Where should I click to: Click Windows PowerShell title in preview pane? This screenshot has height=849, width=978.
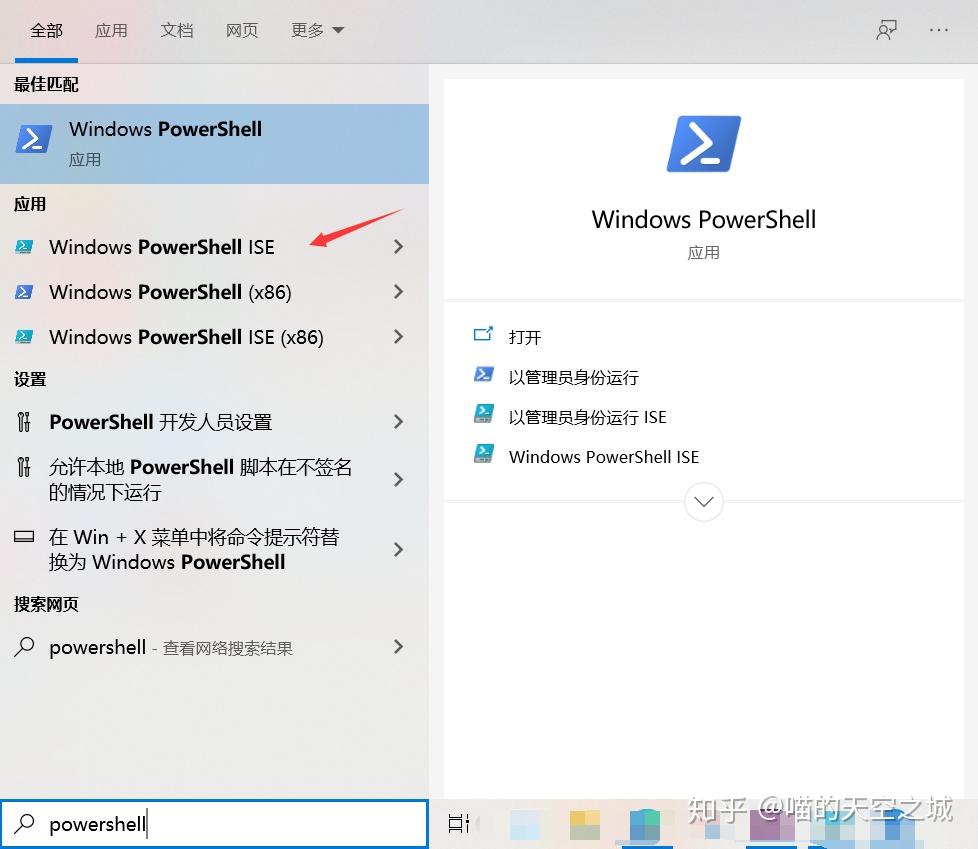tap(704, 220)
